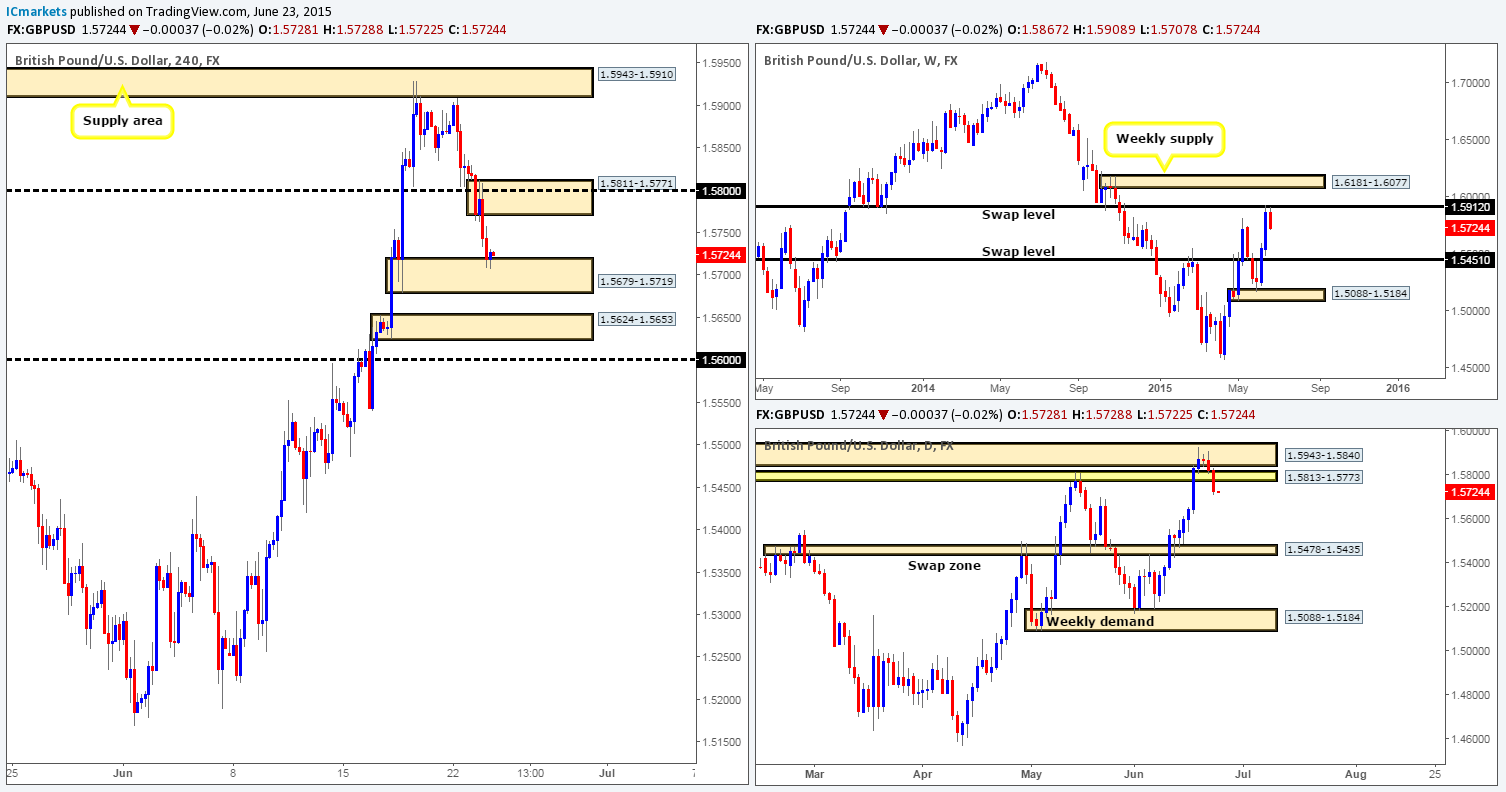The width and height of the screenshot is (1506, 792).
Task: Click '2014' on the weekly time axis
Action: 922,387
